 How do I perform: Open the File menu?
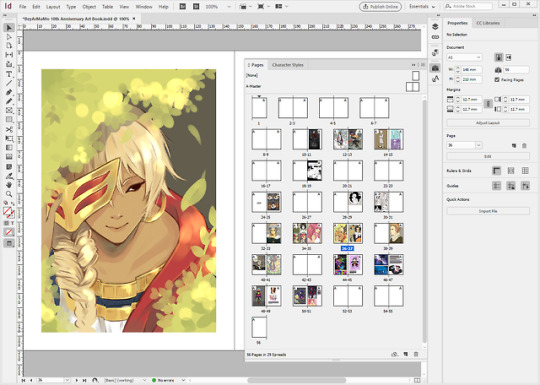pos(22,7)
